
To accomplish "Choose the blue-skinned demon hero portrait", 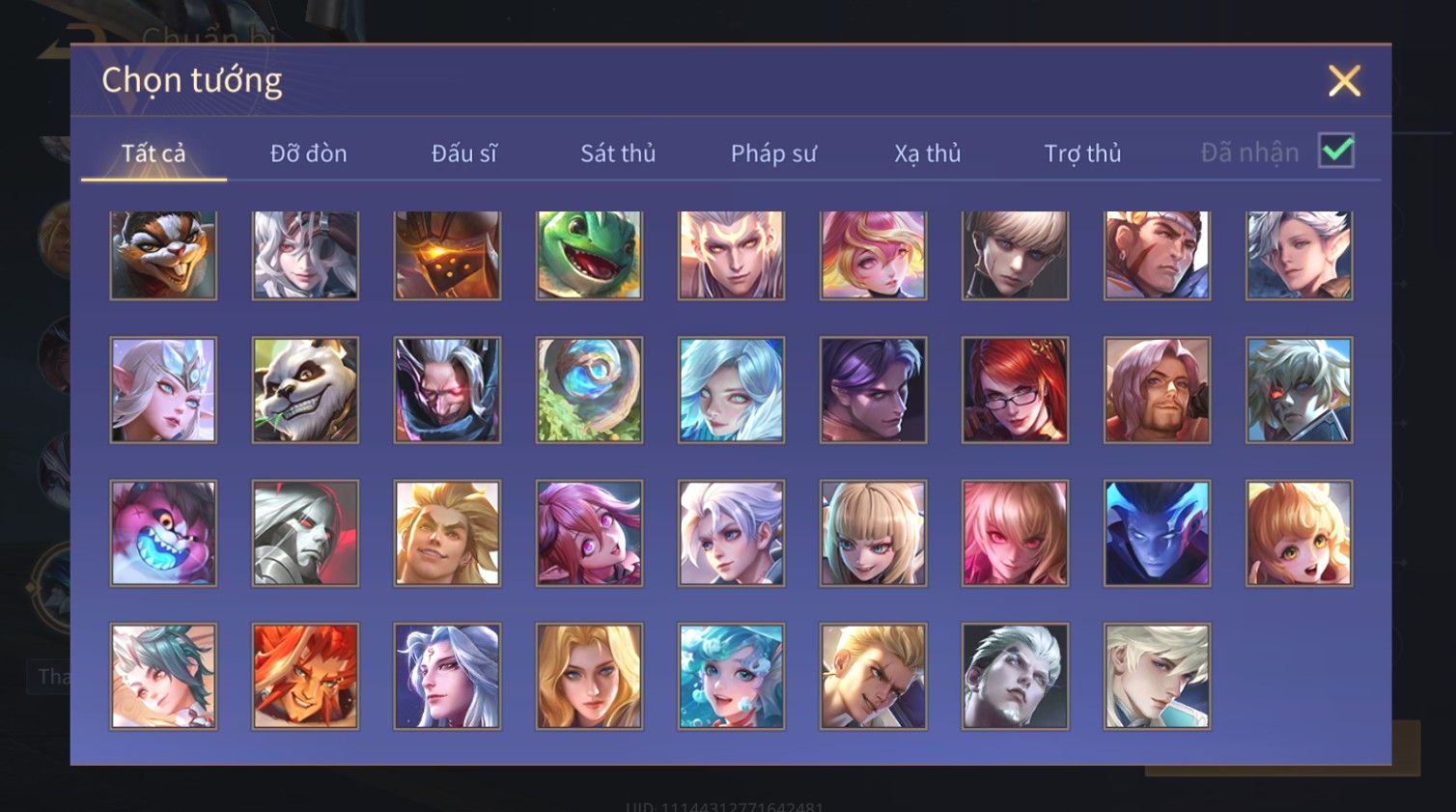I will tap(1157, 533).
